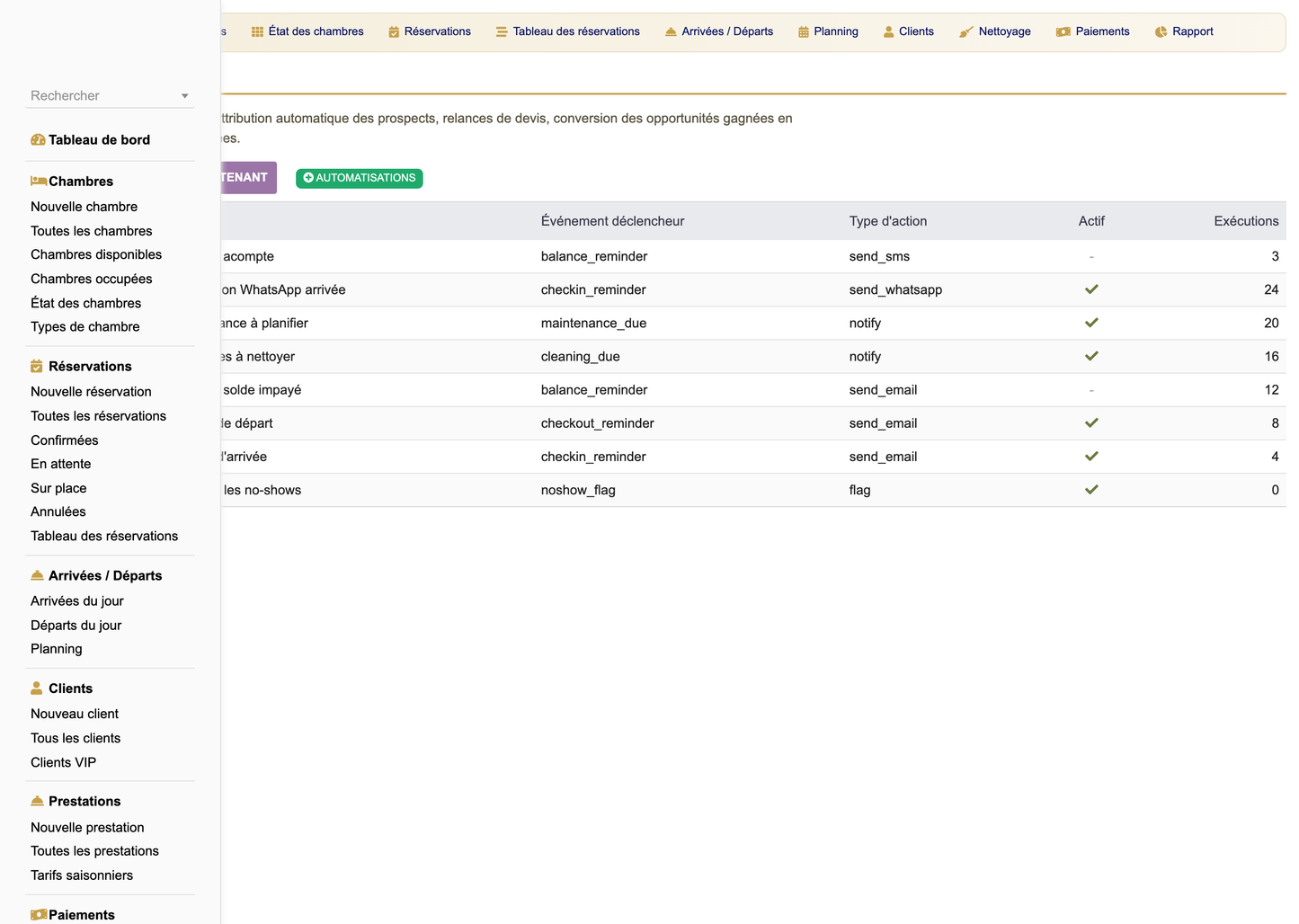Open Tarifs saisonniers link

click(x=82, y=875)
